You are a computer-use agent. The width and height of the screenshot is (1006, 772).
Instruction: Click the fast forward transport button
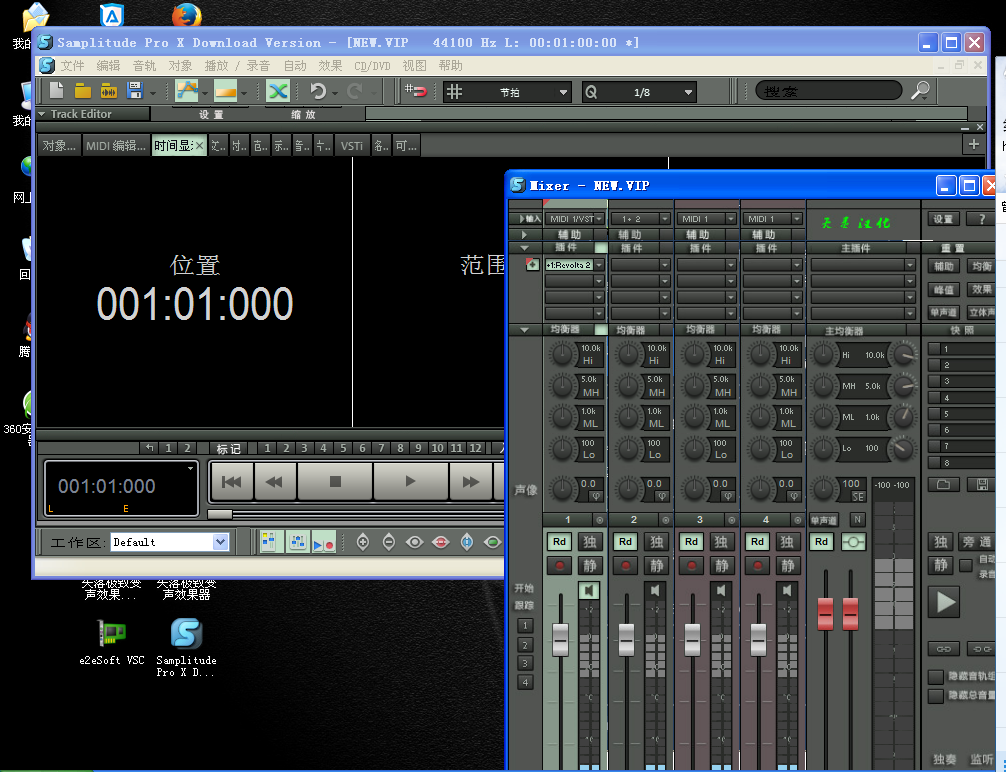tap(470, 481)
